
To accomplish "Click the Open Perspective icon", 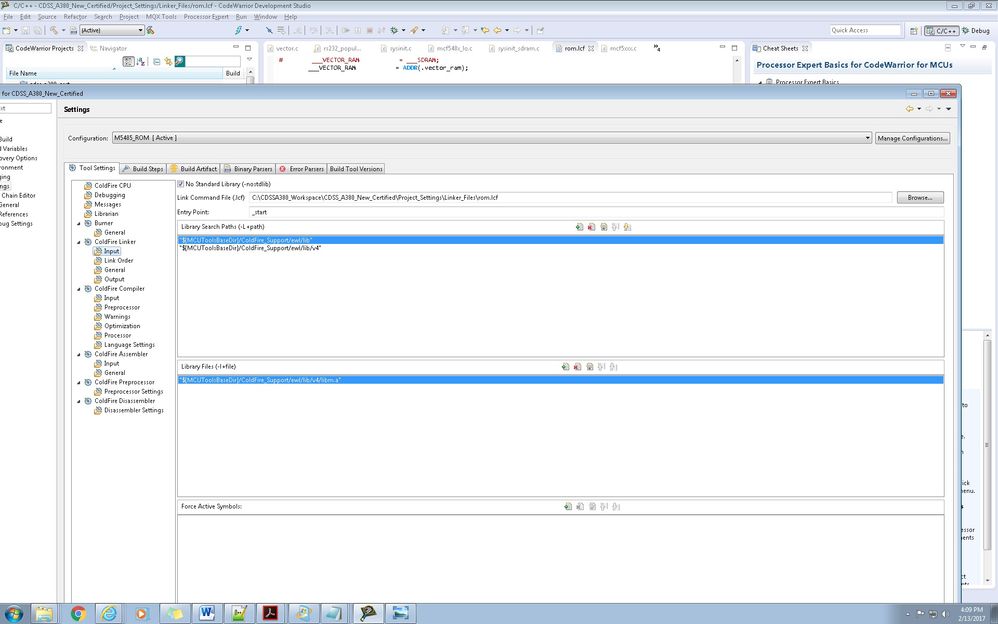I will click(x=913, y=31).
